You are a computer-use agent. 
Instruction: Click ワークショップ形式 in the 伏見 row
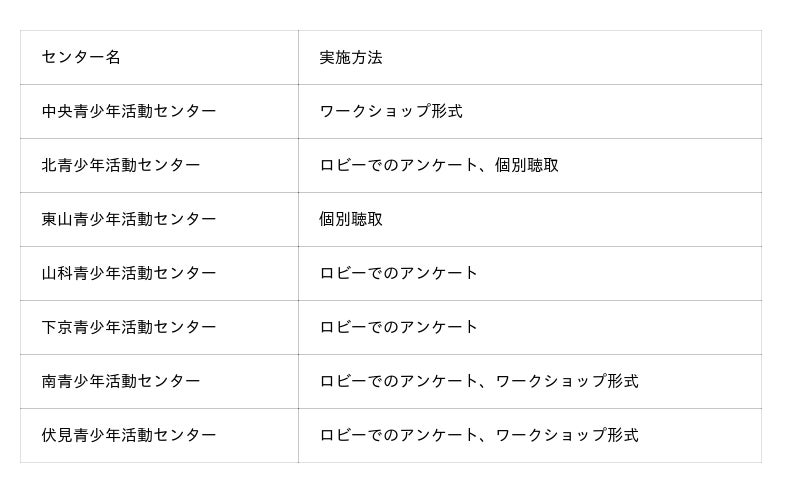[567, 435]
